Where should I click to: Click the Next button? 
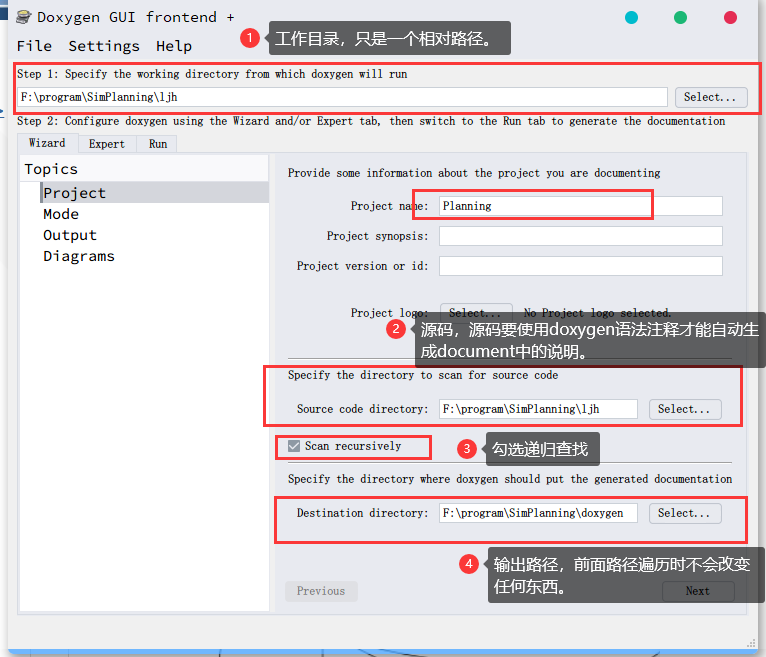tap(698, 591)
